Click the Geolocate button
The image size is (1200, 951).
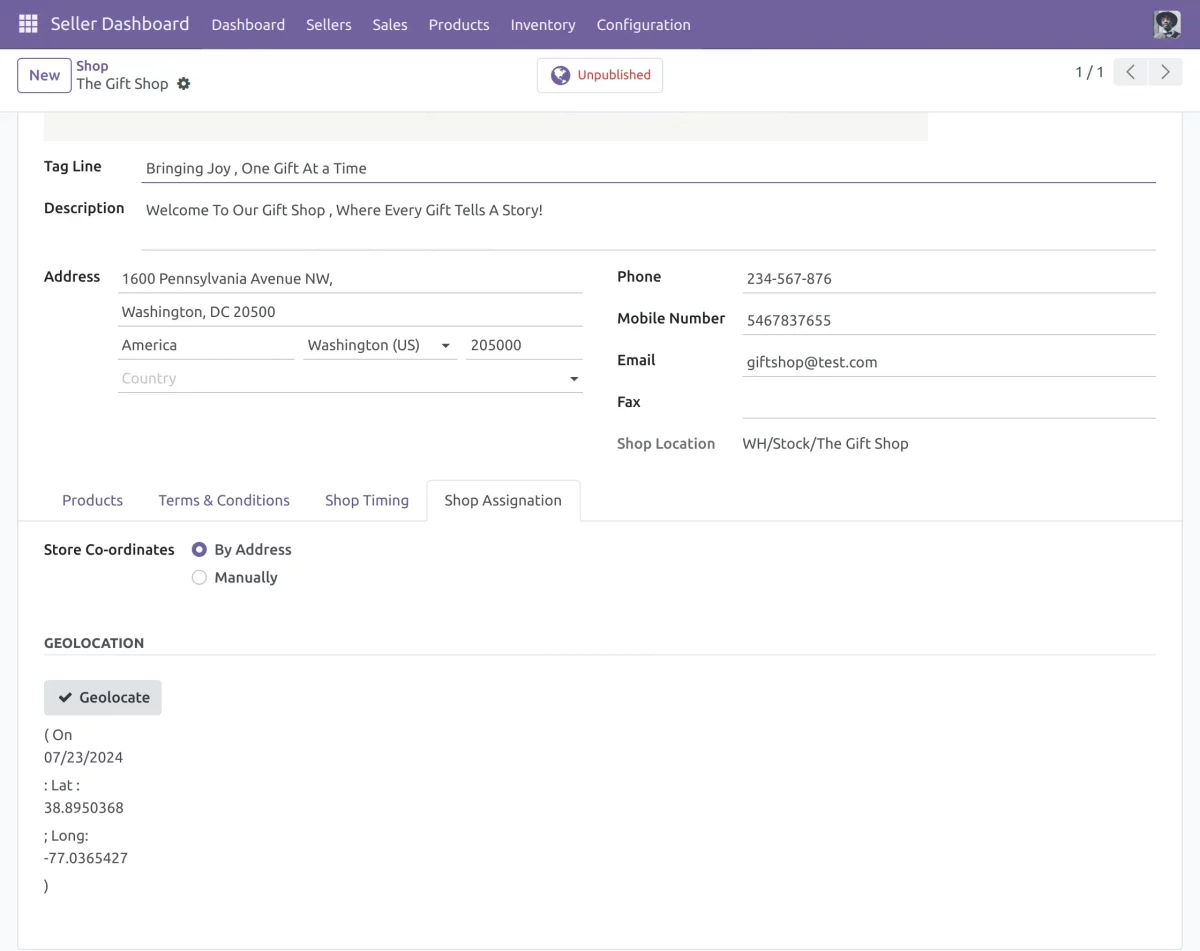(103, 698)
